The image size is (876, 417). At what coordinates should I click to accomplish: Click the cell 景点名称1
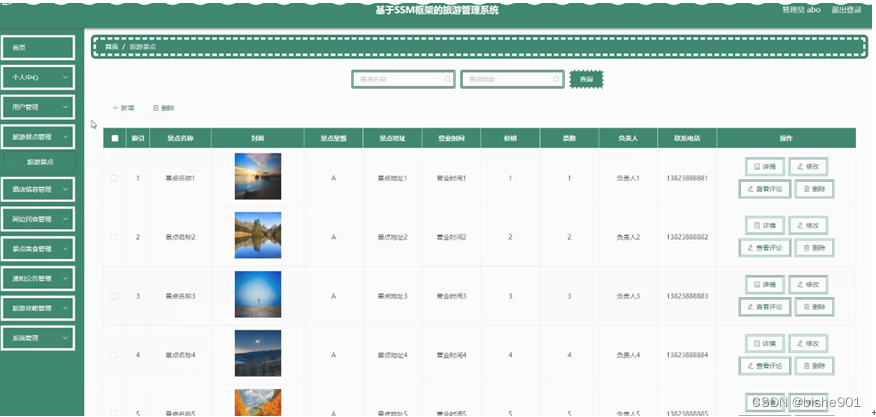pos(180,178)
